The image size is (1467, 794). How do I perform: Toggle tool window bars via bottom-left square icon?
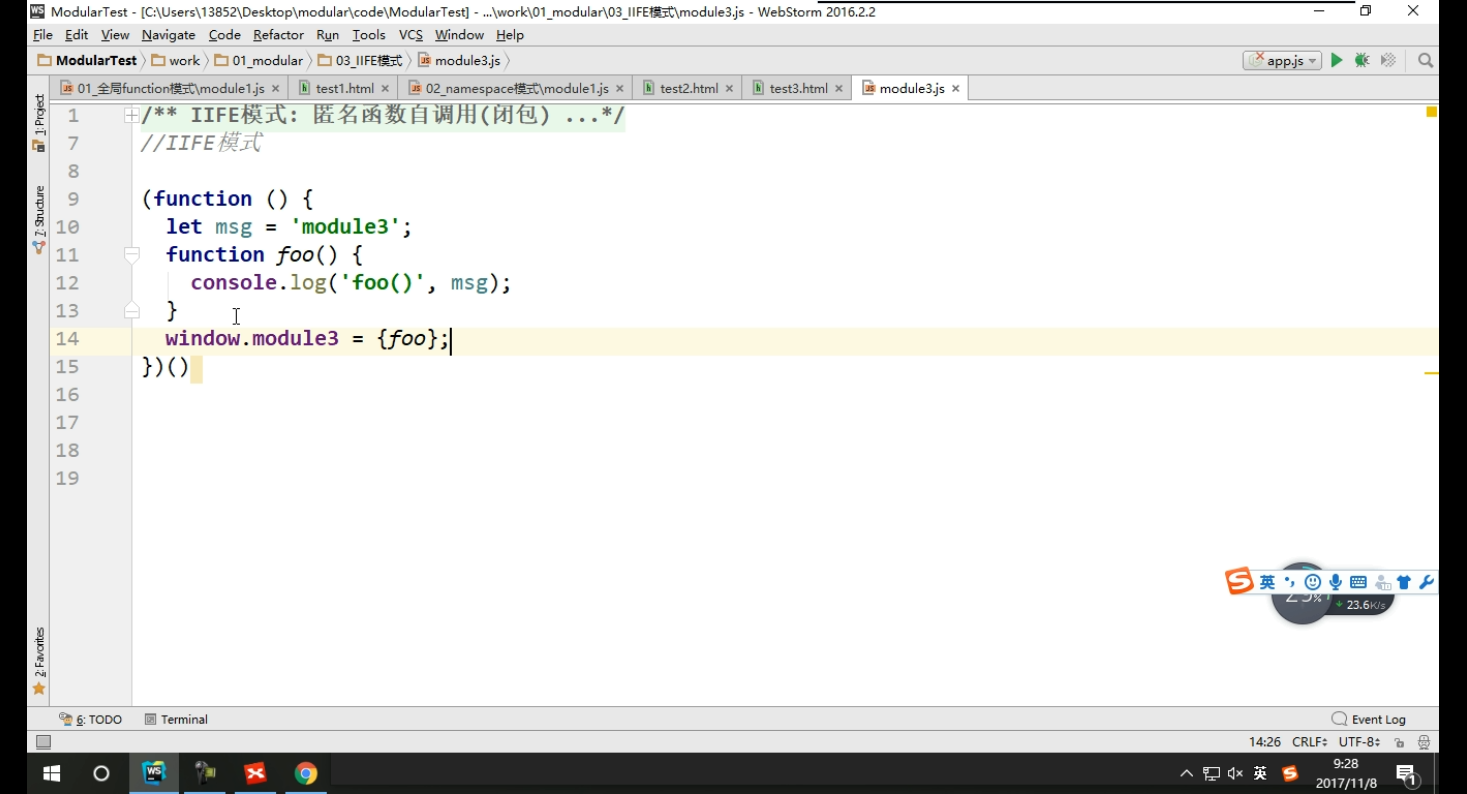[43, 742]
